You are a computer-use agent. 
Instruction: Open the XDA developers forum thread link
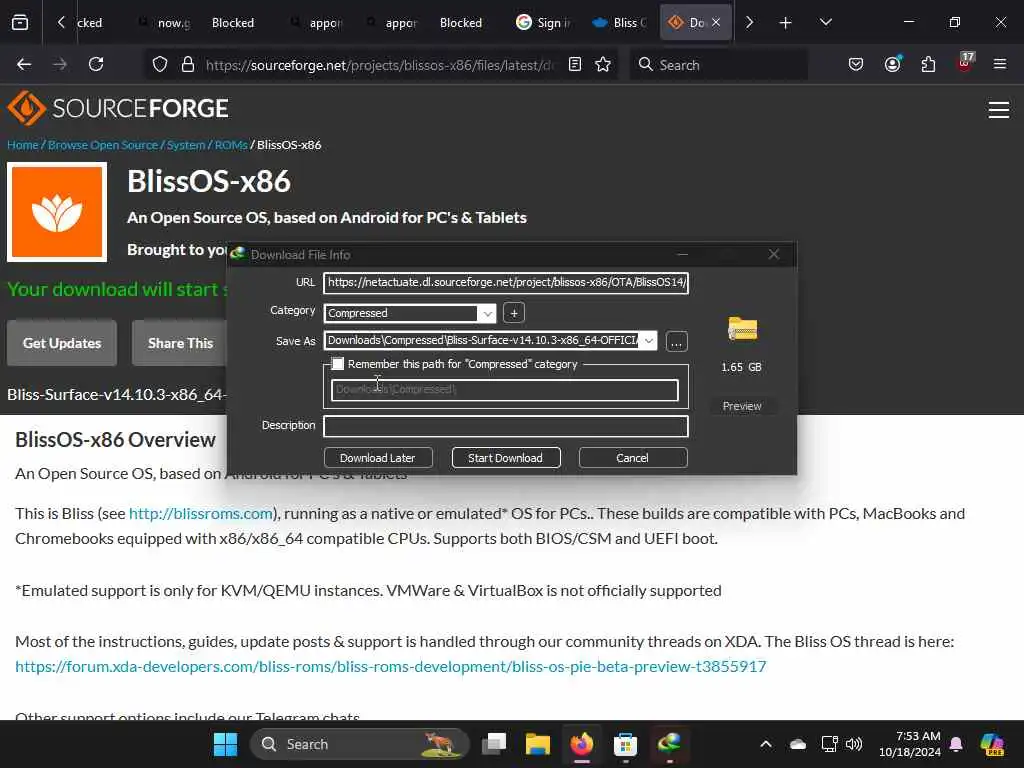click(391, 666)
